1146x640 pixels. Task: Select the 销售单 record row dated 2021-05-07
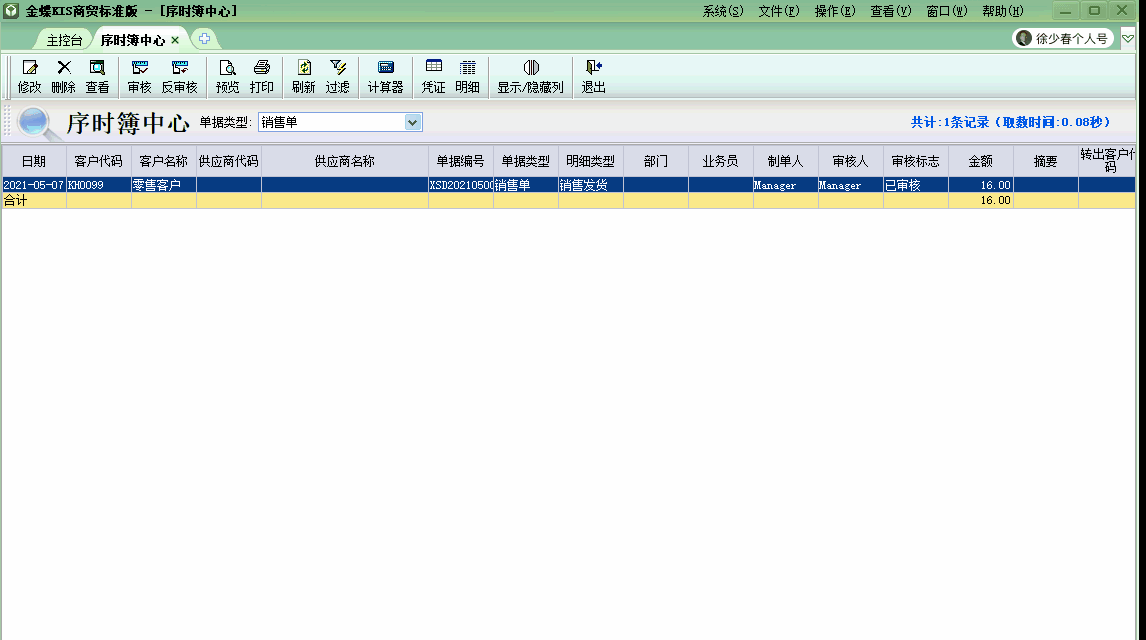click(x=400, y=184)
